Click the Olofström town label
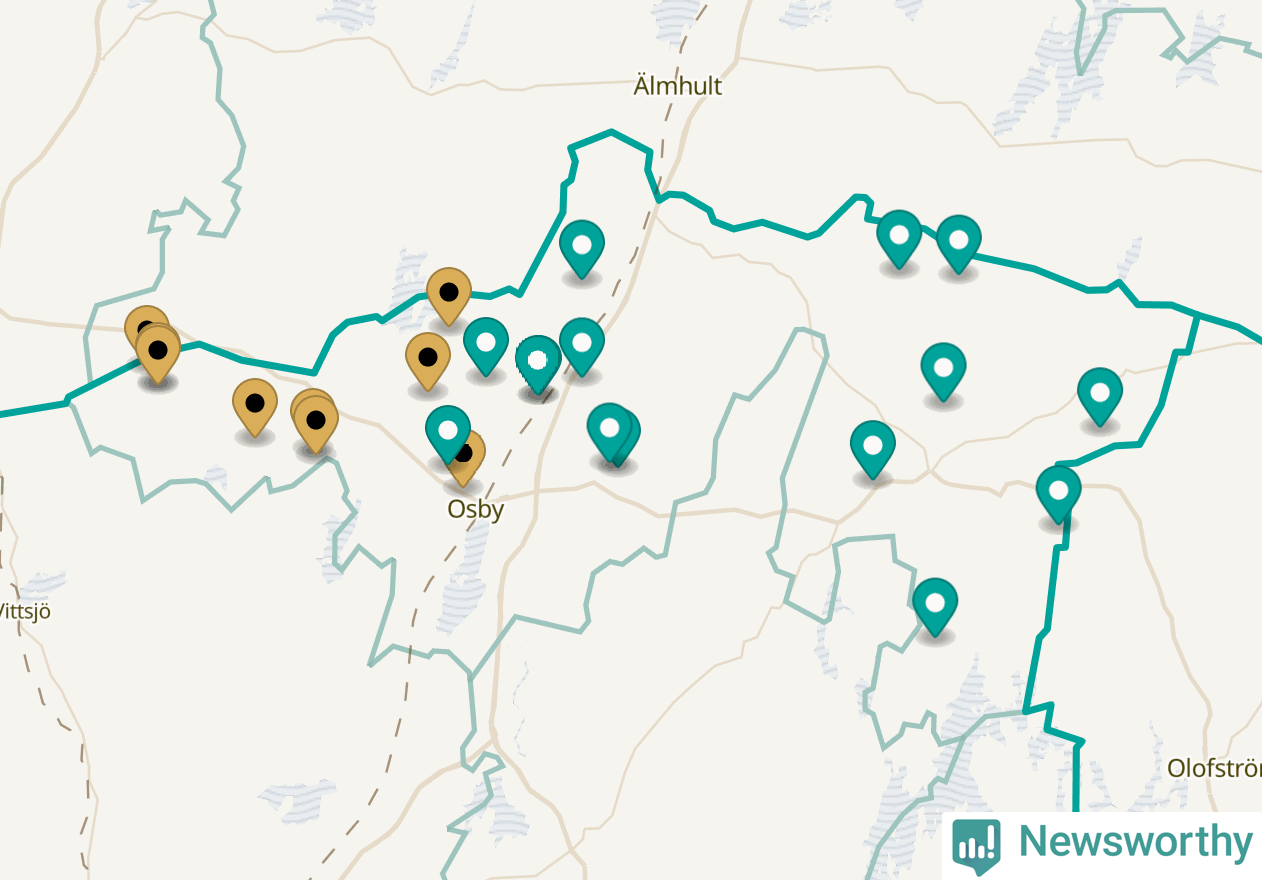This screenshot has height=880, width=1262. point(1214,769)
